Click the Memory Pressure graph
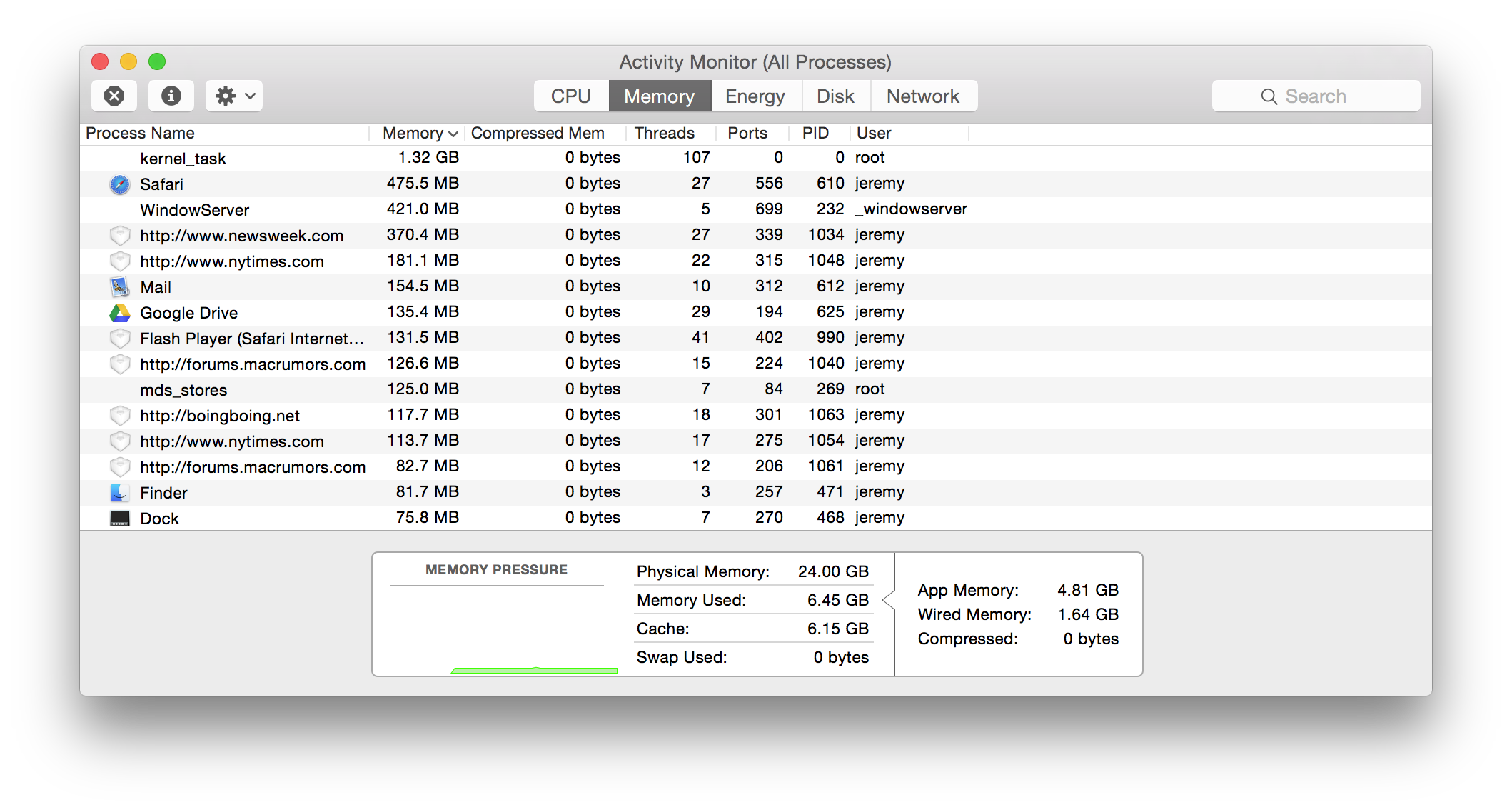This screenshot has height=810, width=1512. 497,629
